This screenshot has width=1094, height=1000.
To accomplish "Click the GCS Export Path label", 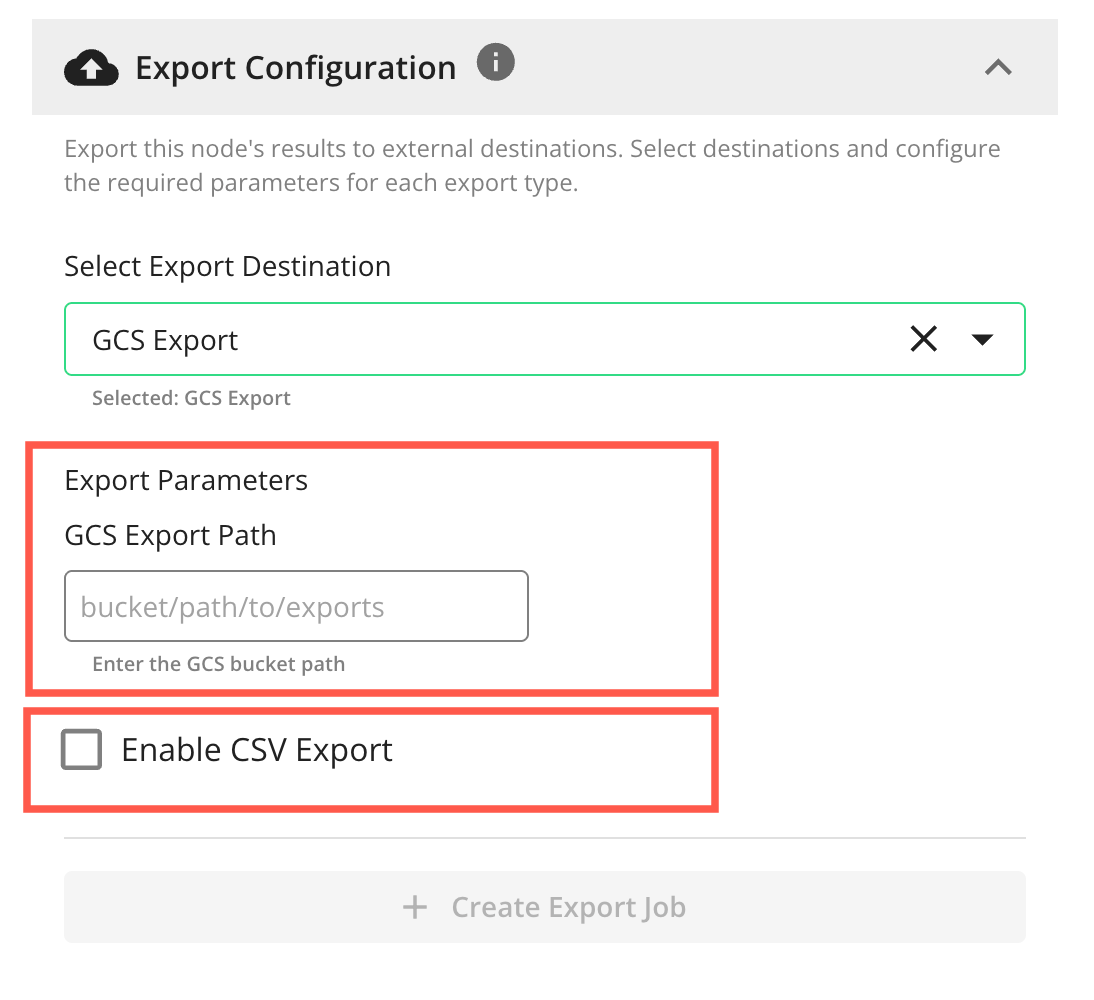I will [170, 535].
